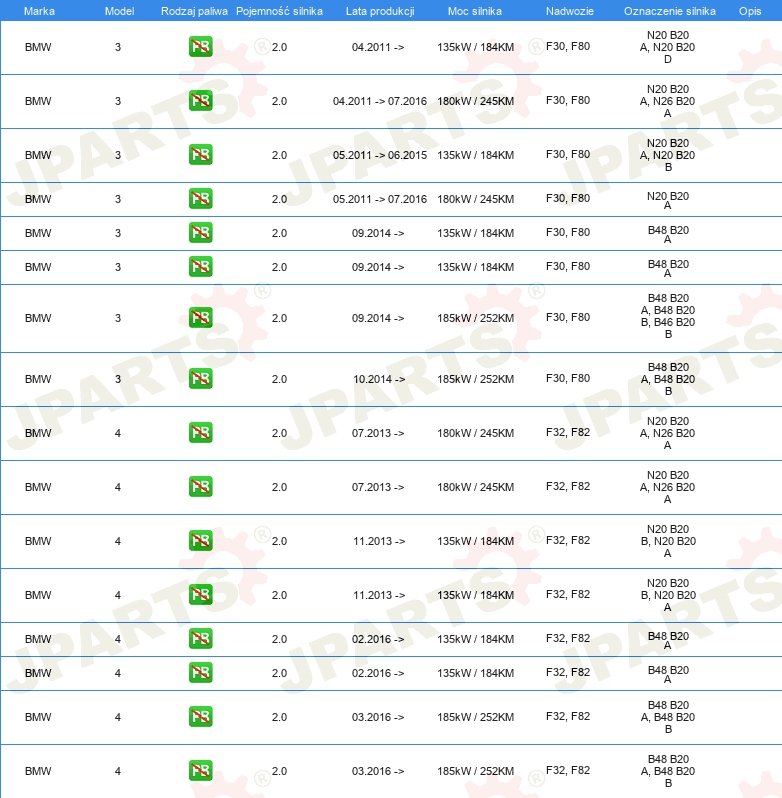Click the Rodzaj paliwa column header

[194, 11]
